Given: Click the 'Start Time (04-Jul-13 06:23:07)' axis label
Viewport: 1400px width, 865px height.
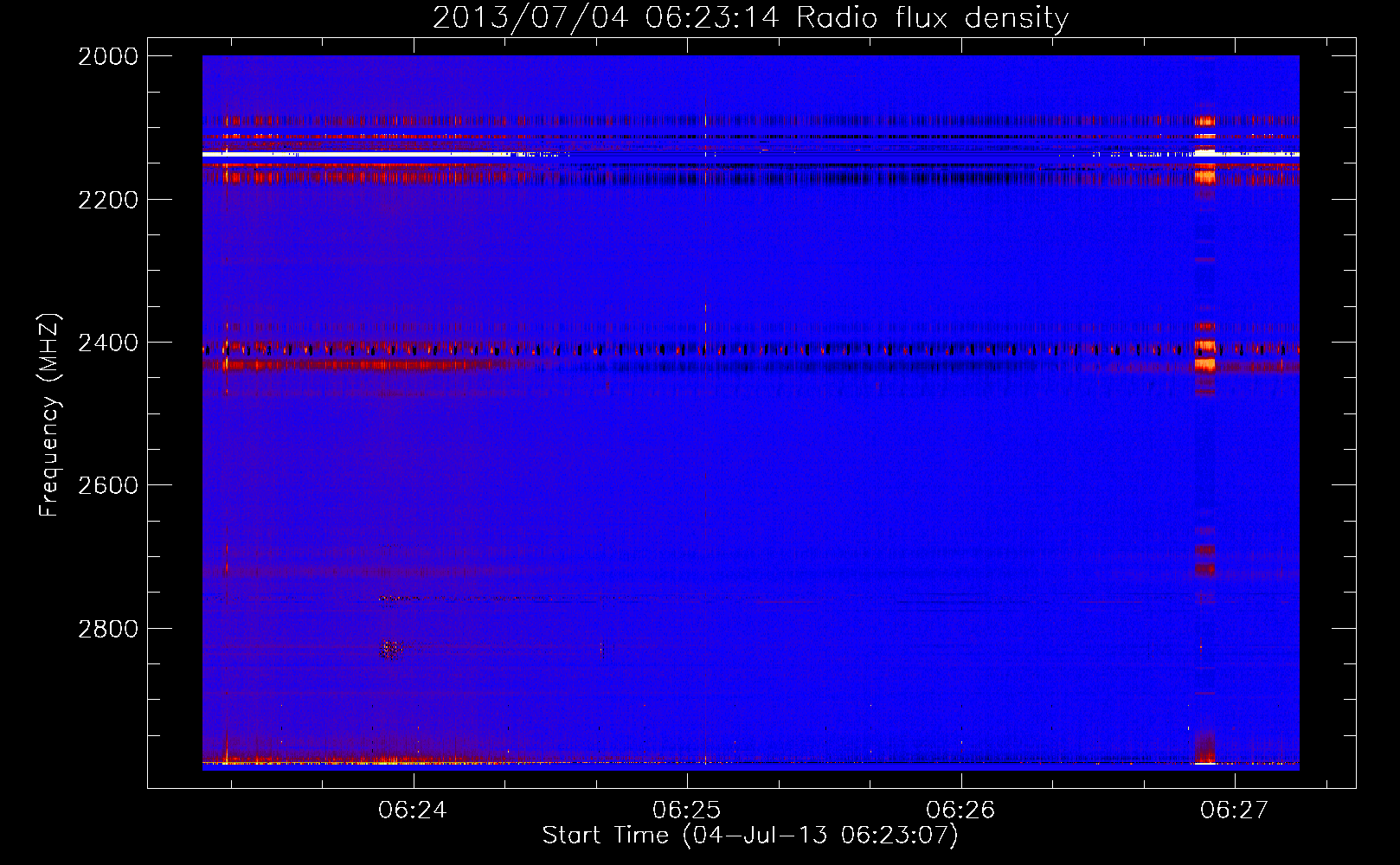Looking at the screenshot, I should (750, 835).
